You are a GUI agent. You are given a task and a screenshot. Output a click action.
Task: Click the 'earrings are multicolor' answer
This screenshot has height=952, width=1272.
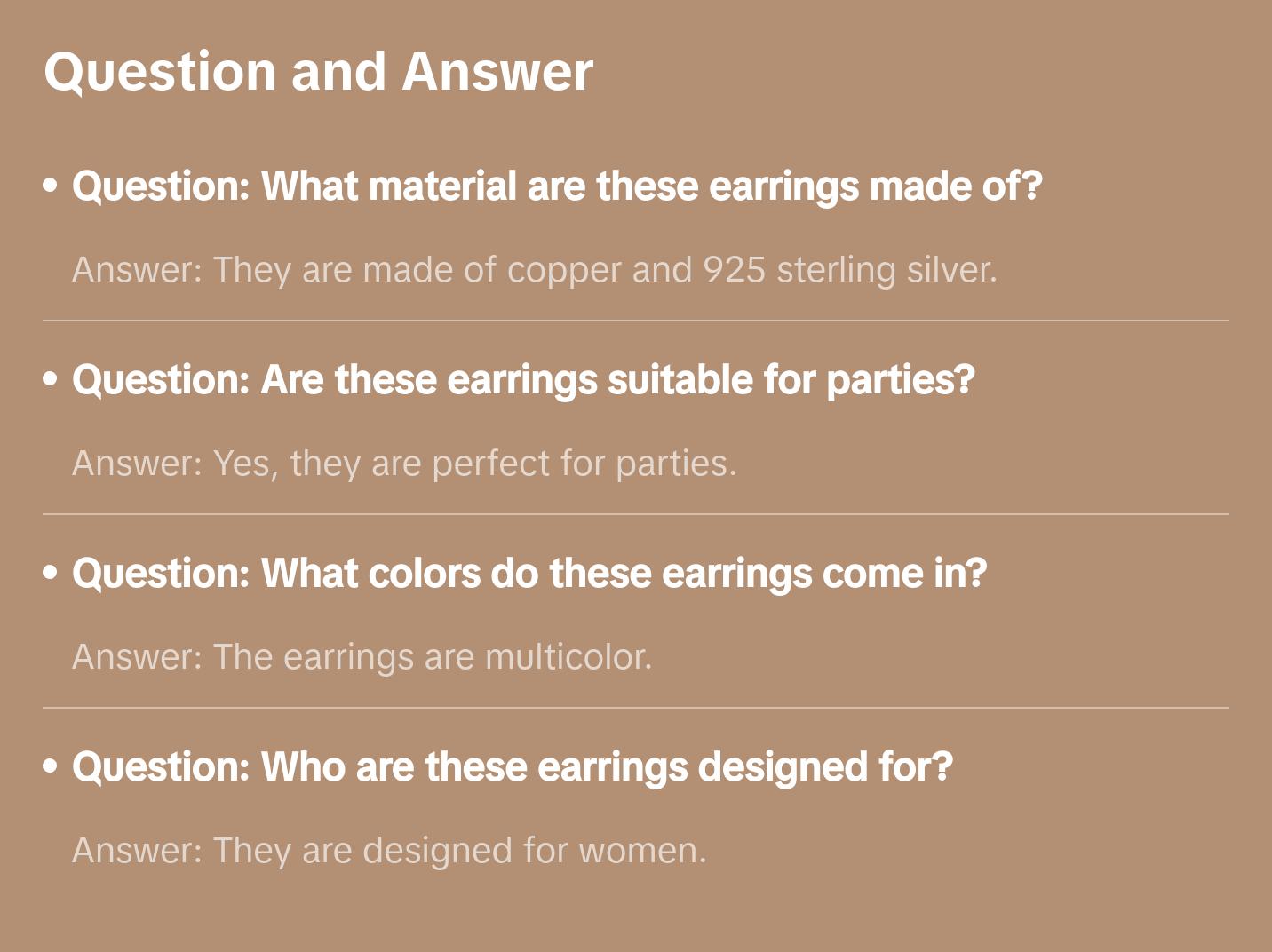(x=362, y=657)
